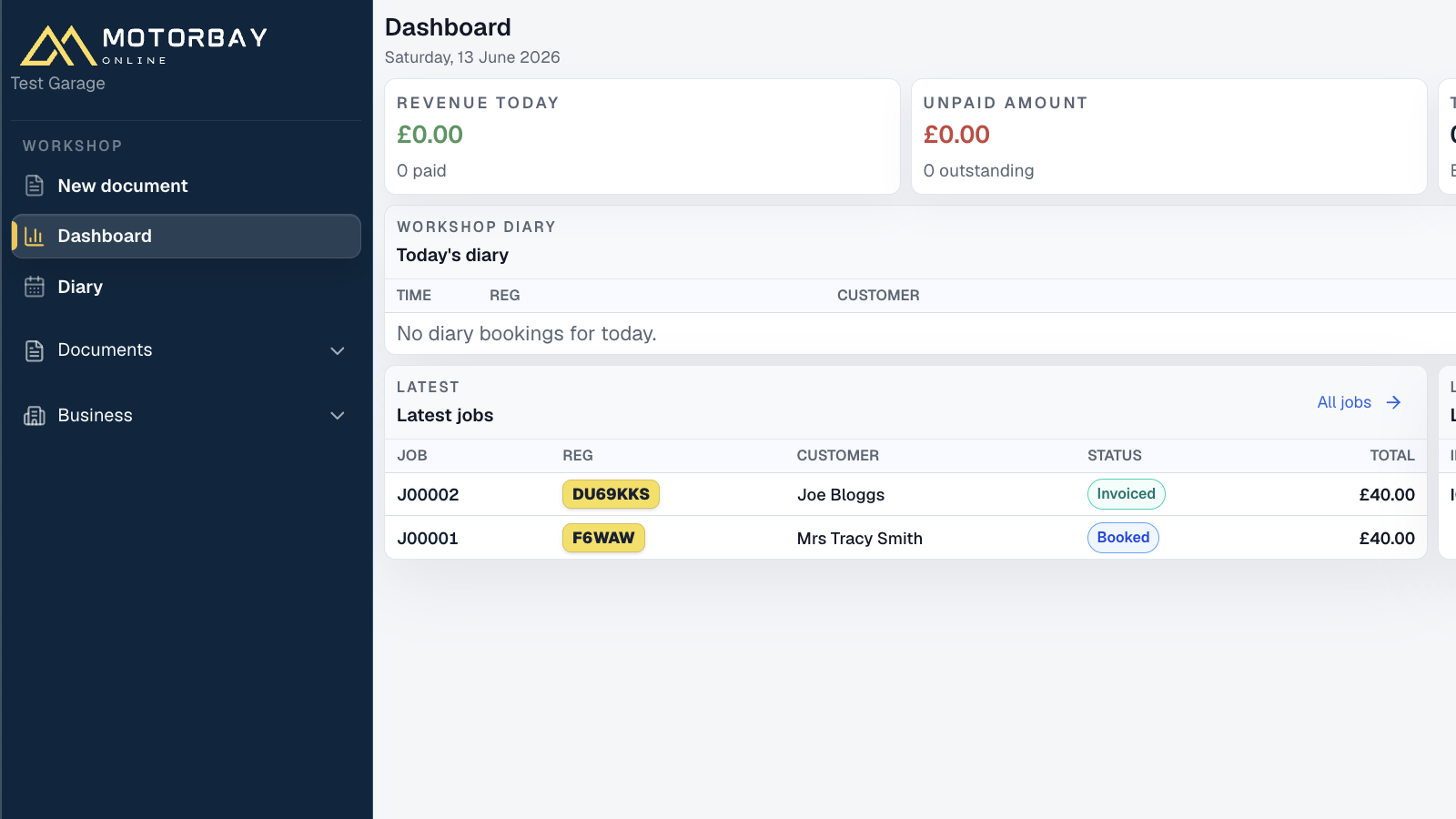Image resolution: width=1456 pixels, height=819 pixels.
Task: Open New document from the sidebar
Action: (x=186, y=186)
